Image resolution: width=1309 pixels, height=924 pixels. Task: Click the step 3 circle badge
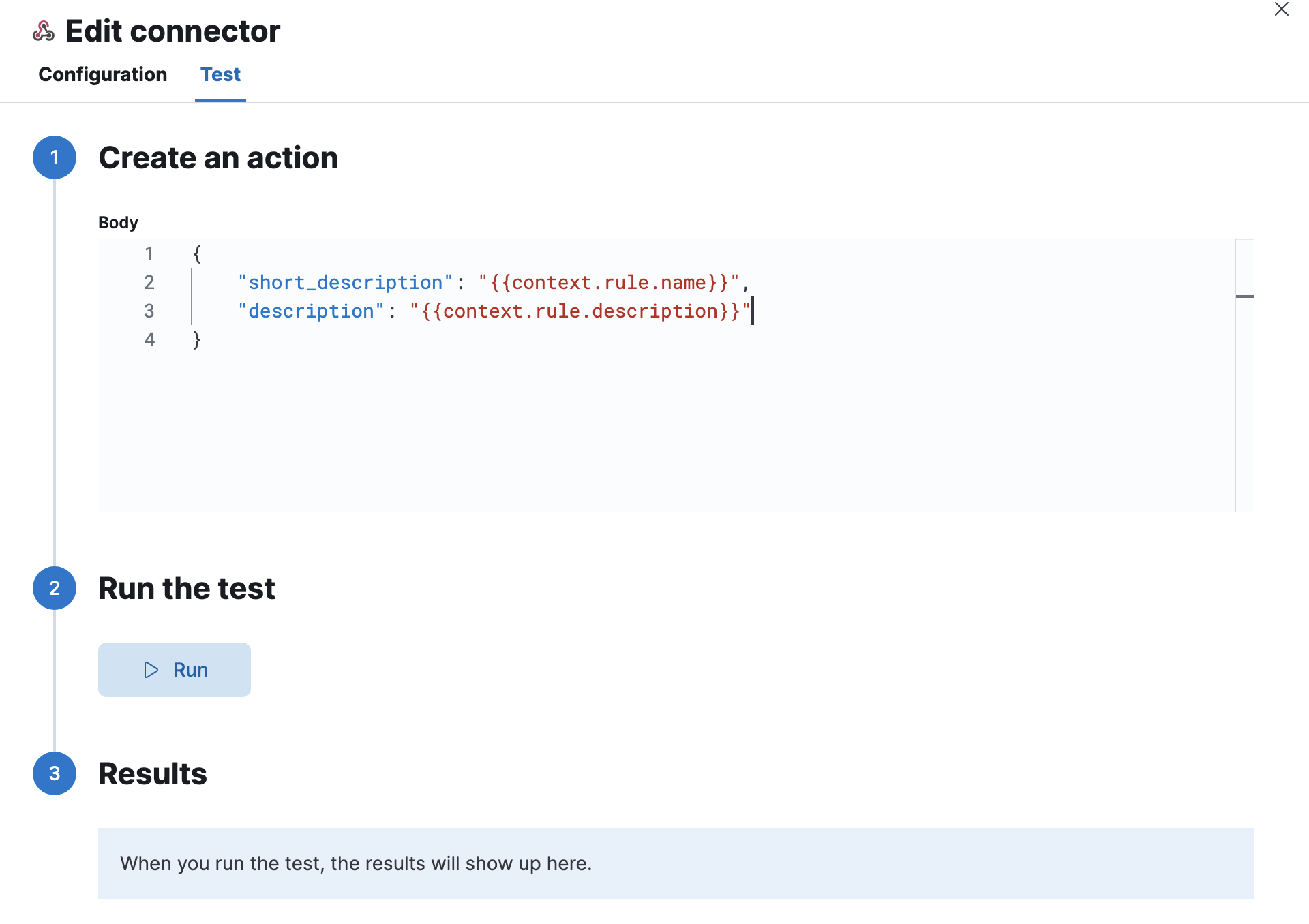54,773
